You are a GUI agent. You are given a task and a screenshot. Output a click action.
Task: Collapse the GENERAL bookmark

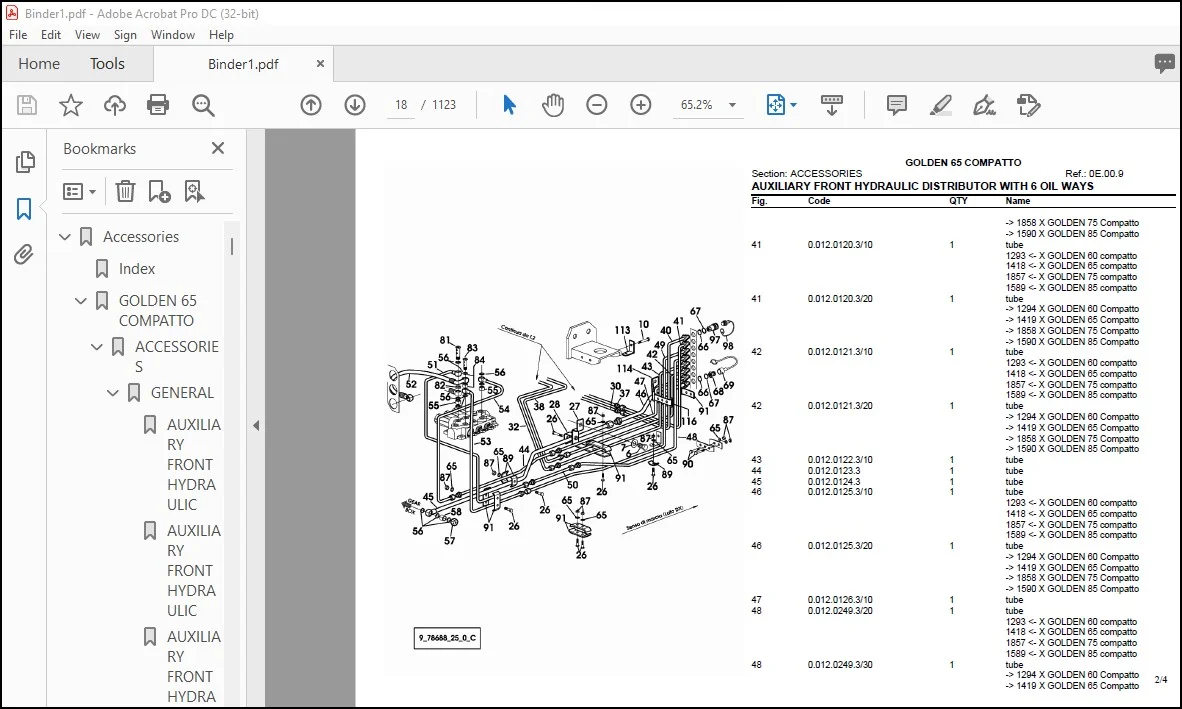(x=112, y=393)
